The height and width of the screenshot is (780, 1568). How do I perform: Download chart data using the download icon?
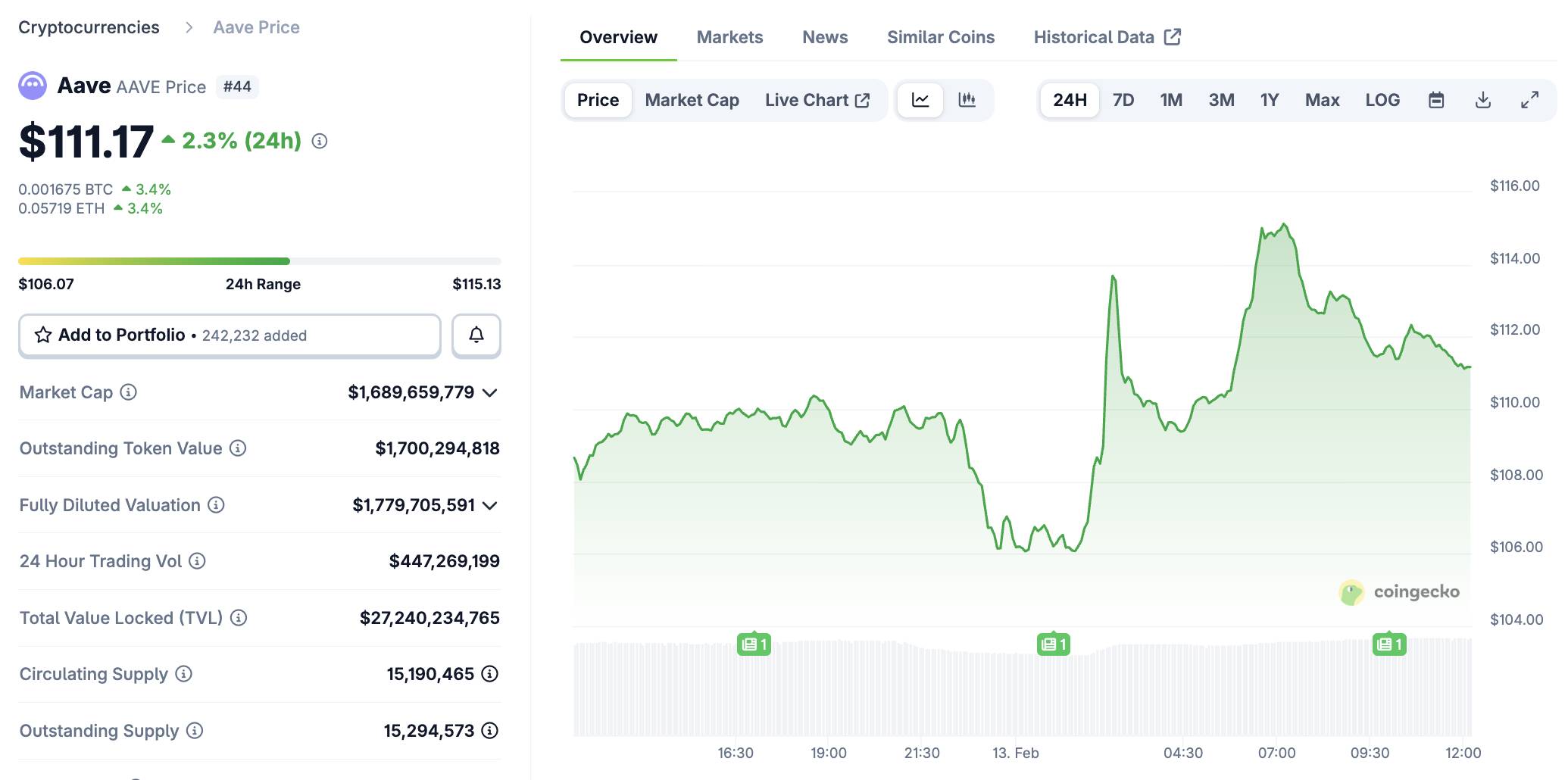coord(1482,100)
